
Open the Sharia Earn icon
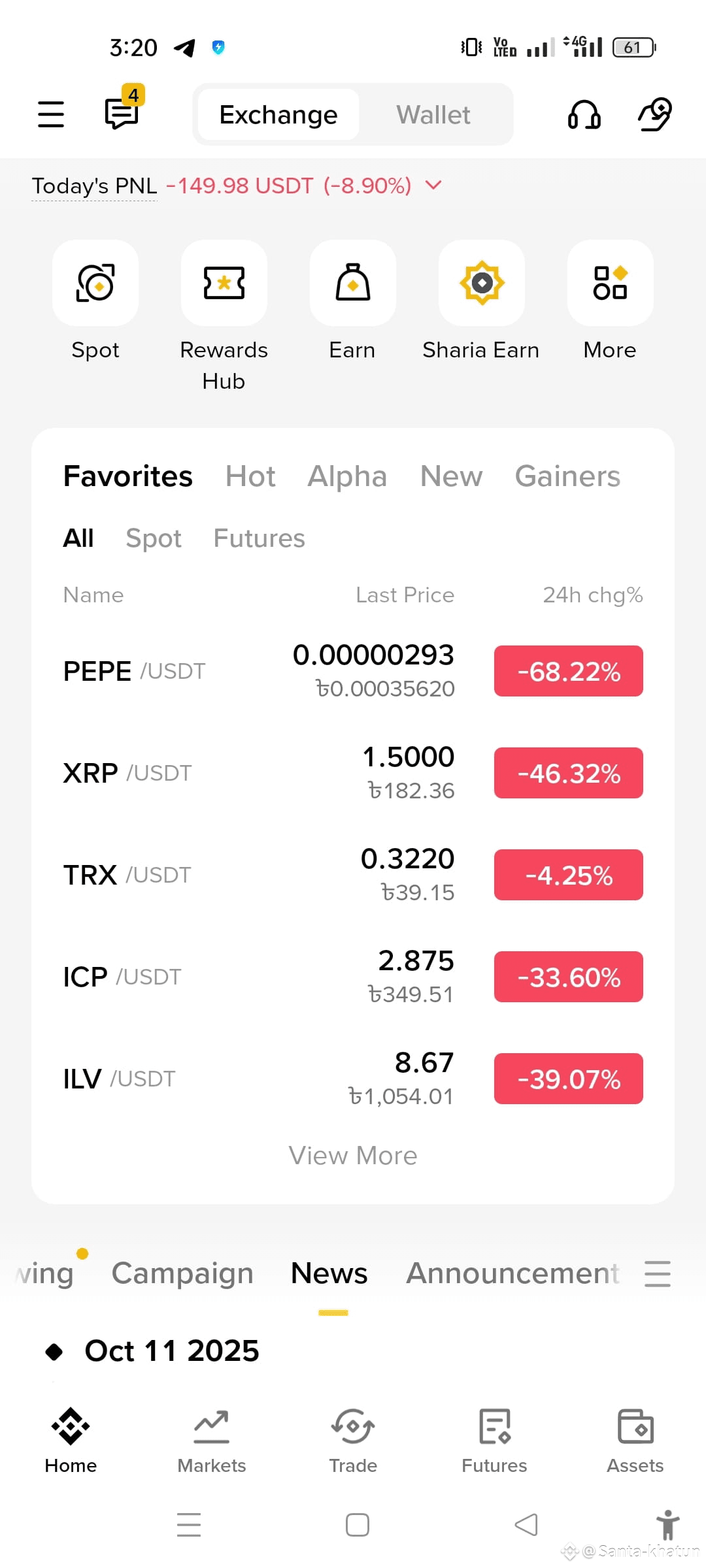482,283
